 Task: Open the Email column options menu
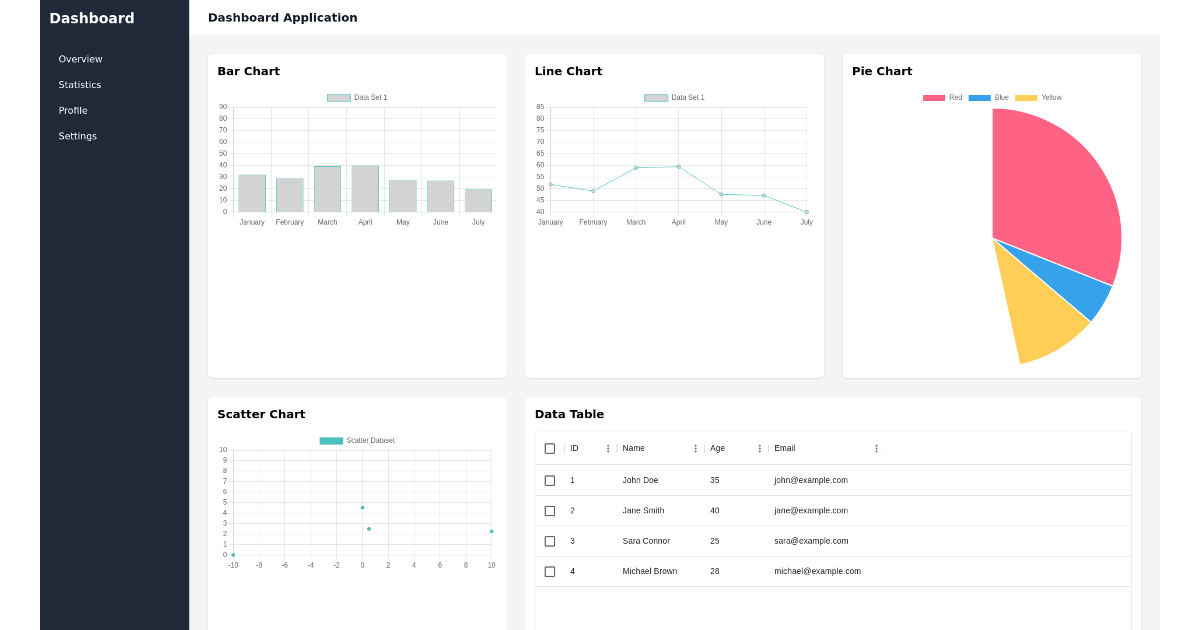(x=876, y=448)
